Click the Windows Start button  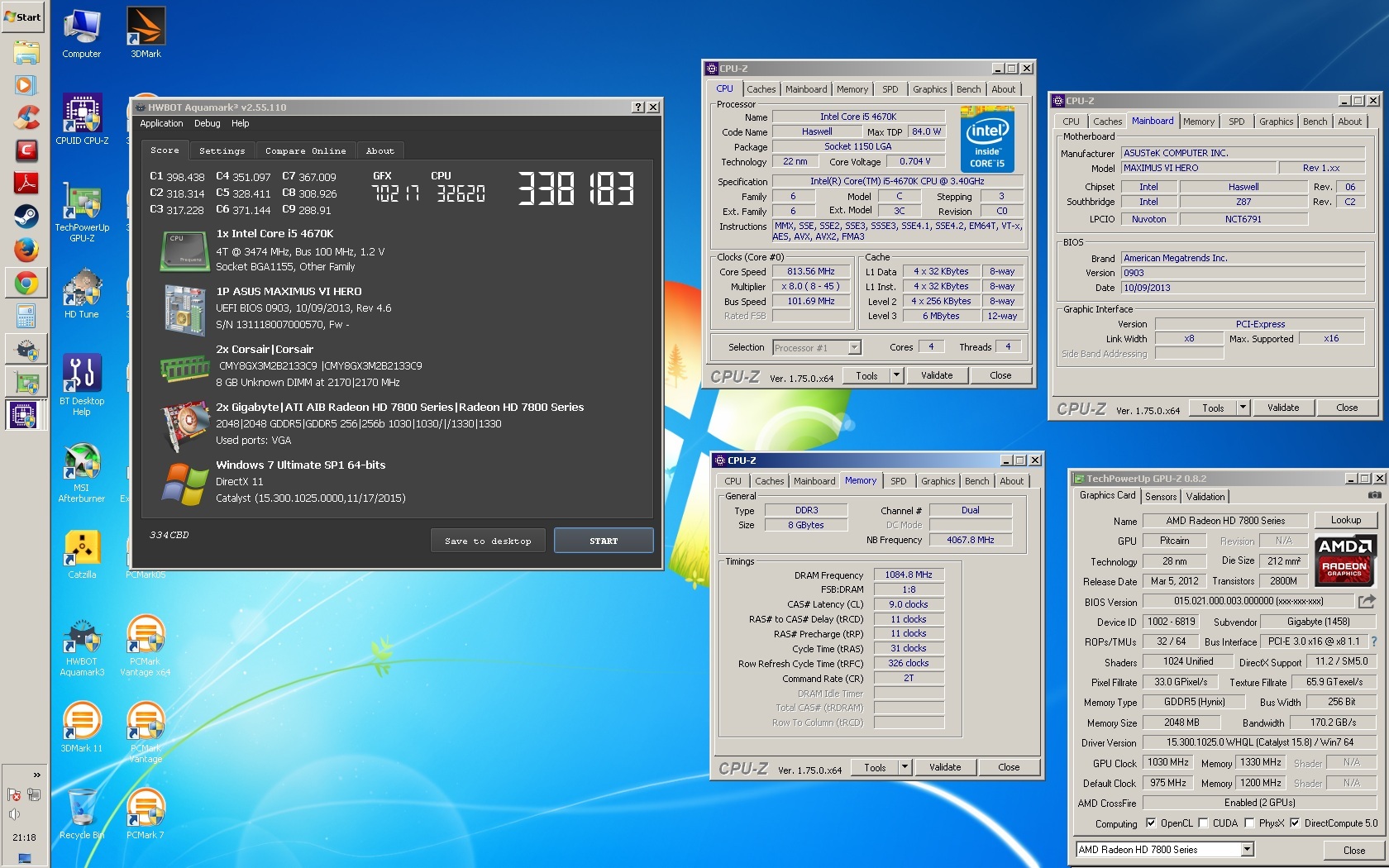click(x=23, y=17)
